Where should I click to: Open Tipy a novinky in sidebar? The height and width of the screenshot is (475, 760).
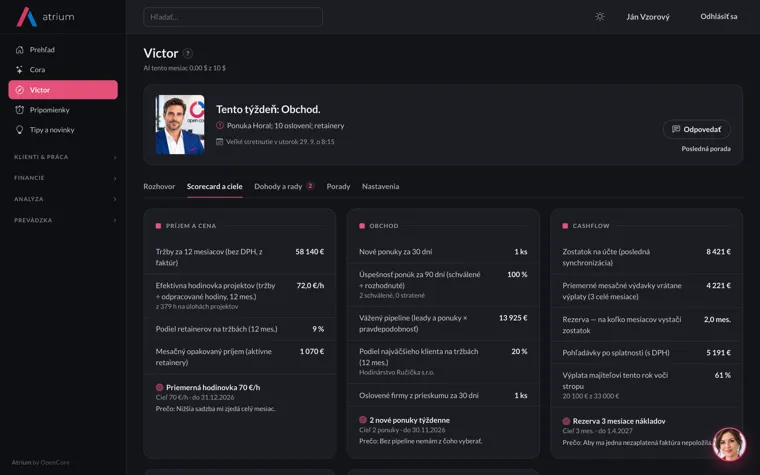click(x=63, y=130)
